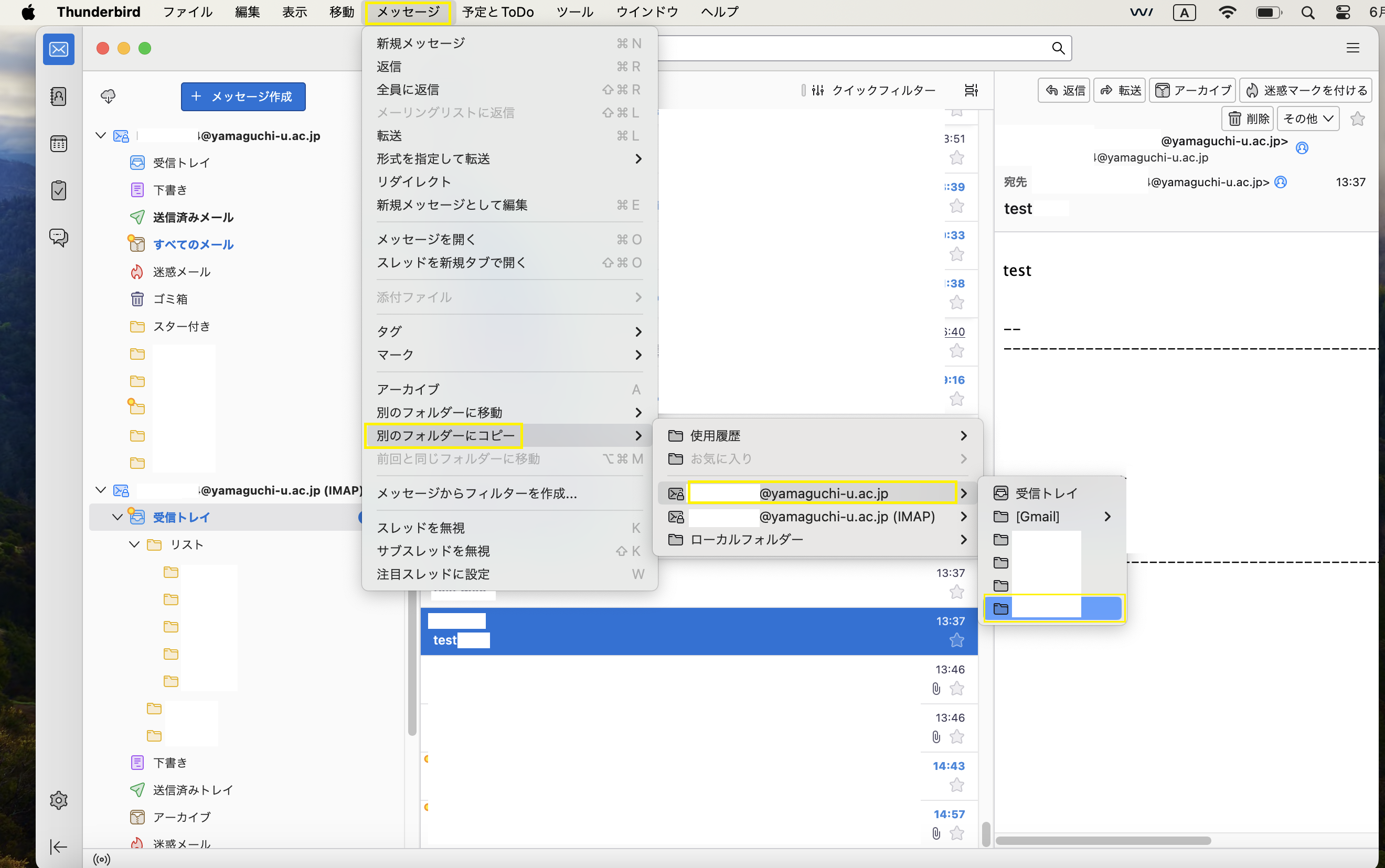Collapse the first yamaguchi-u.ac.jp account
This screenshot has width=1385, height=868.
tap(101, 135)
